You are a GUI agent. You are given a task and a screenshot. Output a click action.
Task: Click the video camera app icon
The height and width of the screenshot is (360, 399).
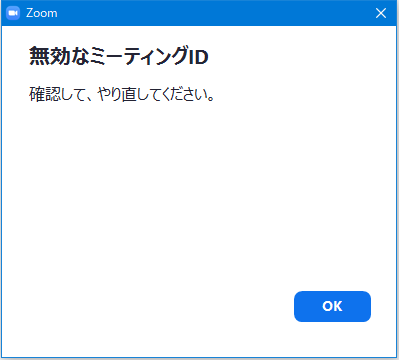pyautogui.click(x=13, y=13)
